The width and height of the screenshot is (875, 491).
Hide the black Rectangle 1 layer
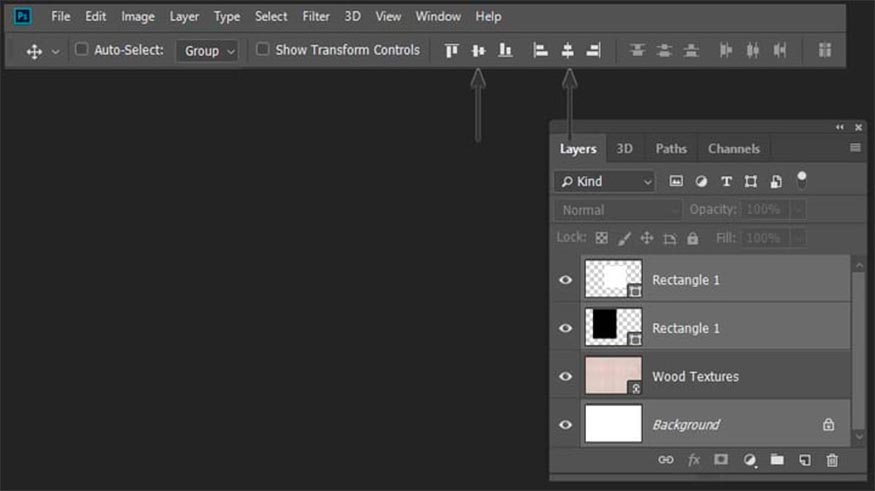(565, 328)
